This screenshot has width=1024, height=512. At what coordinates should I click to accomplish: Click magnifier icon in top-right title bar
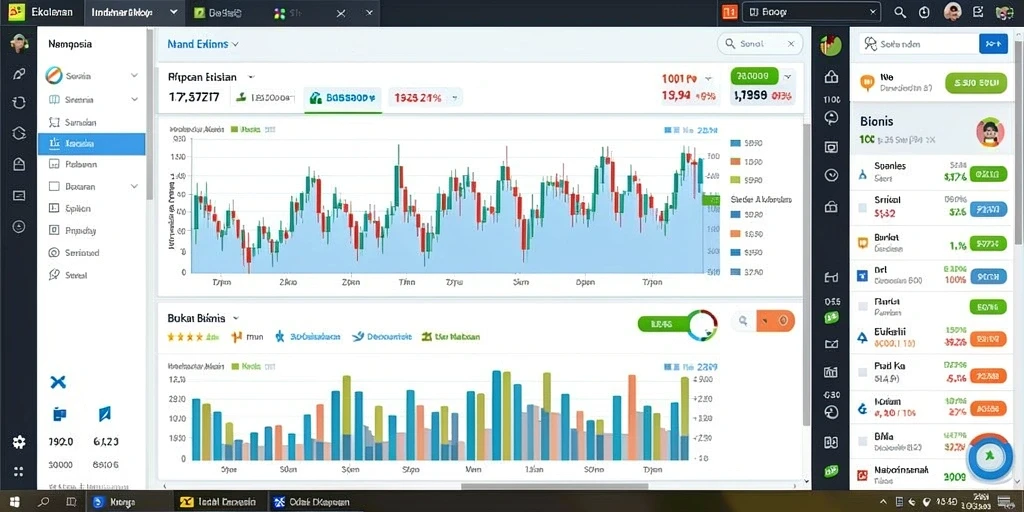pos(900,12)
